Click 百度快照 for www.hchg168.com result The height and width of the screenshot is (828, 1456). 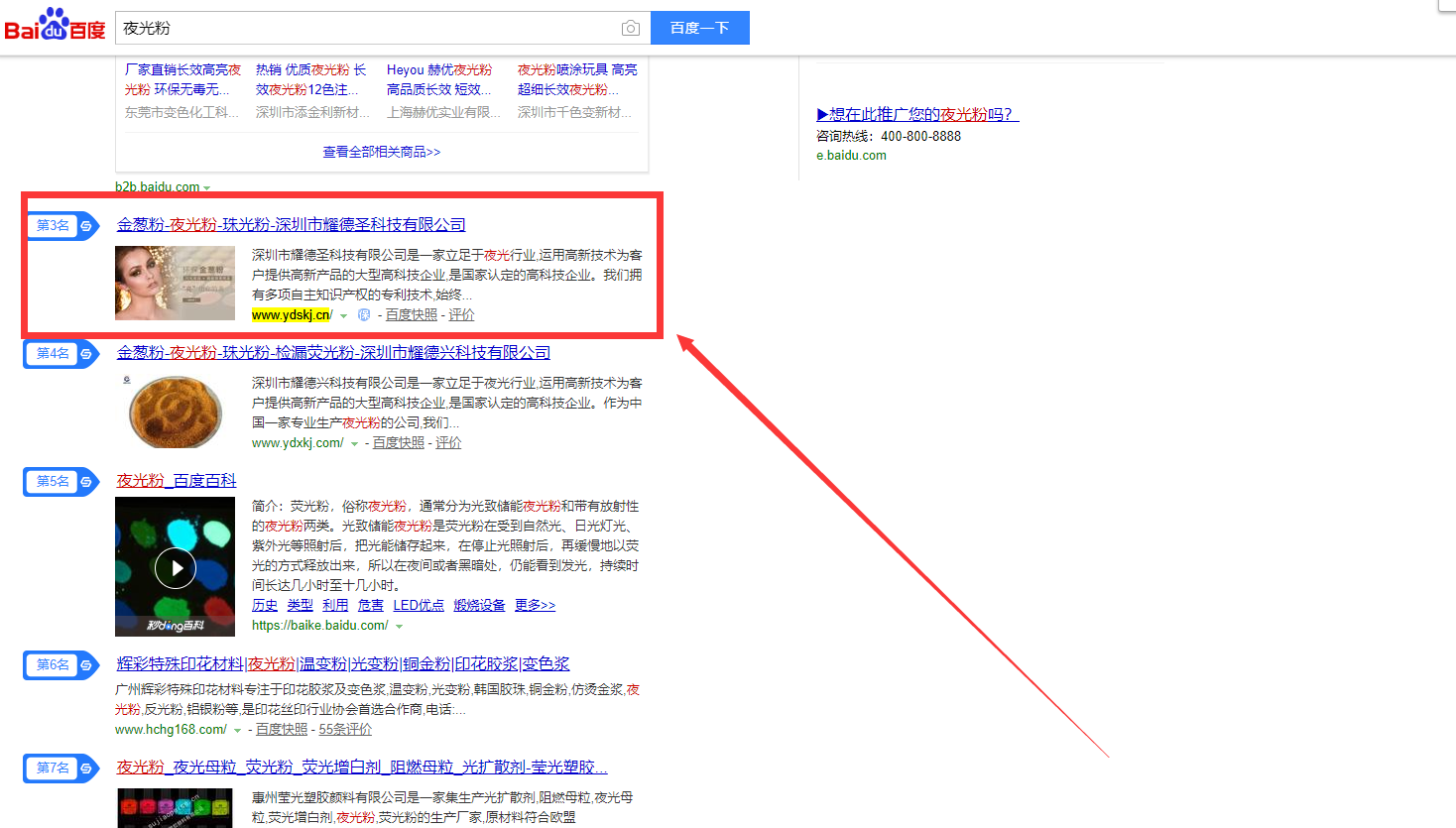[x=282, y=730]
